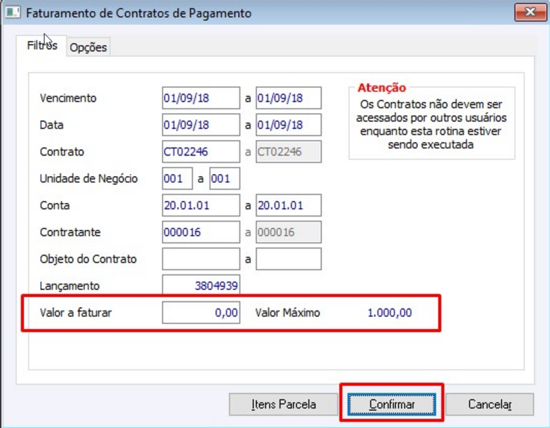
Task: Click the Conta end field
Action: coord(288,205)
